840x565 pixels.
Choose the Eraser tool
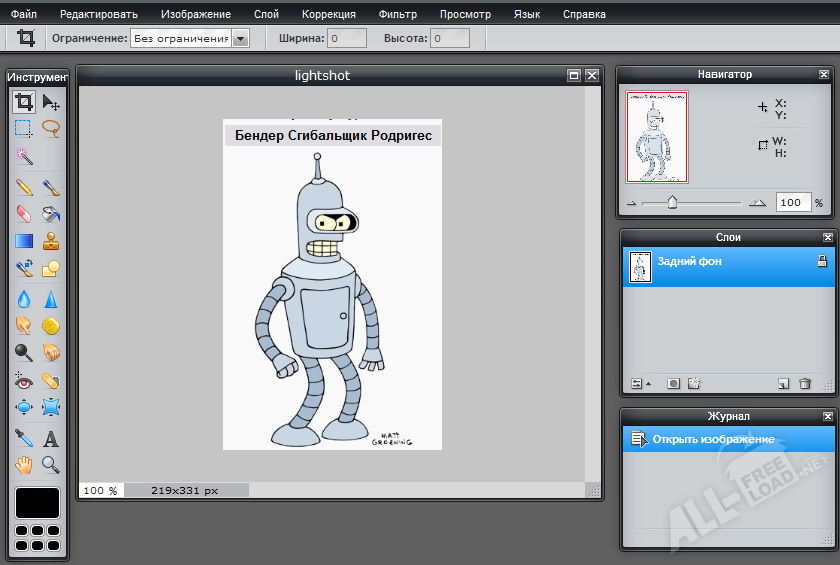point(24,213)
